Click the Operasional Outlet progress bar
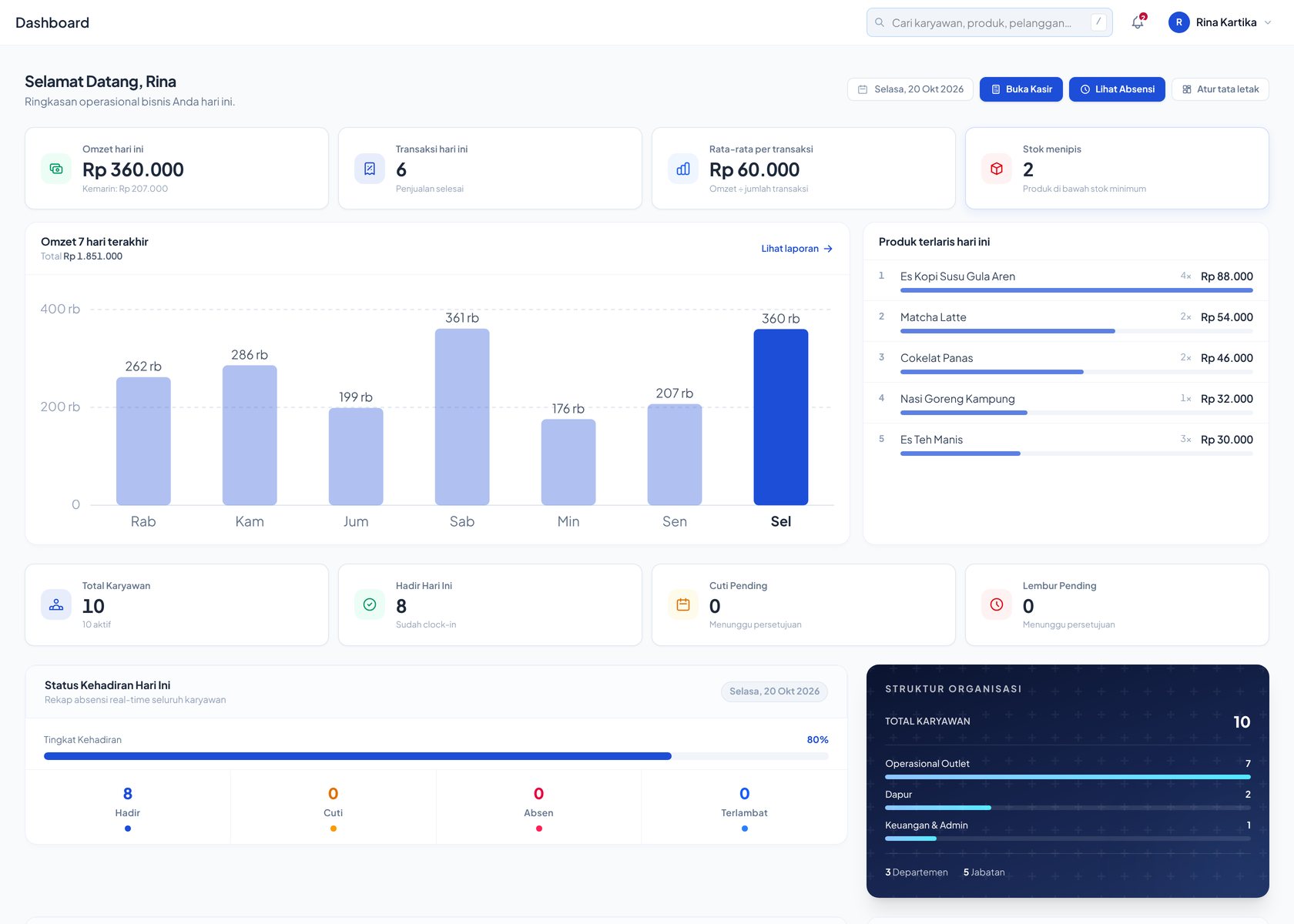 [x=1068, y=777]
